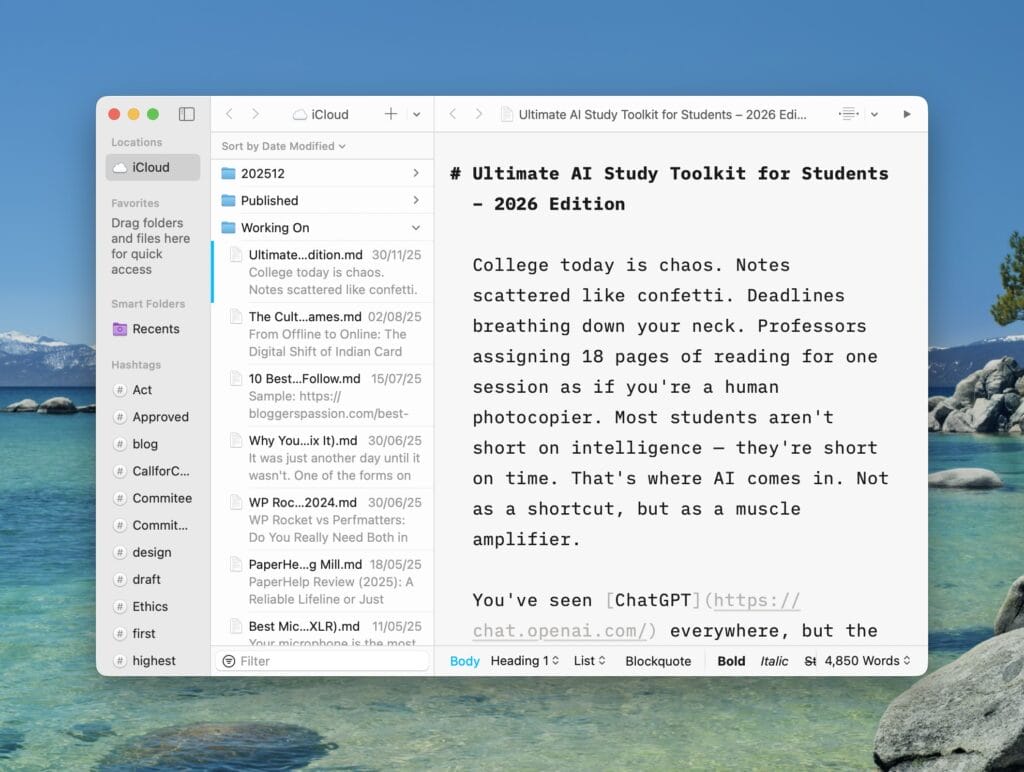Toggle strikethrough formatting in the format bar
Screen dimensions: 1024x772
click(809, 661)
